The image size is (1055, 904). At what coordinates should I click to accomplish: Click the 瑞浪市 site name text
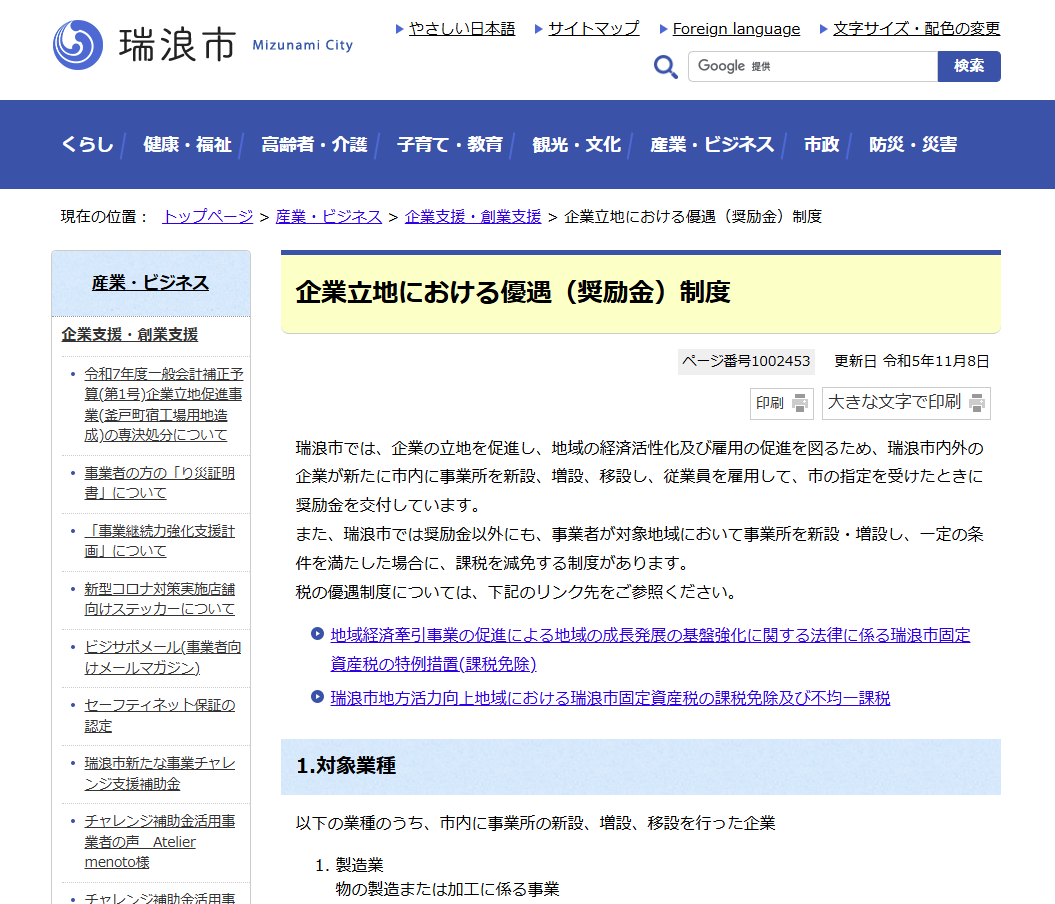[178, 45]
